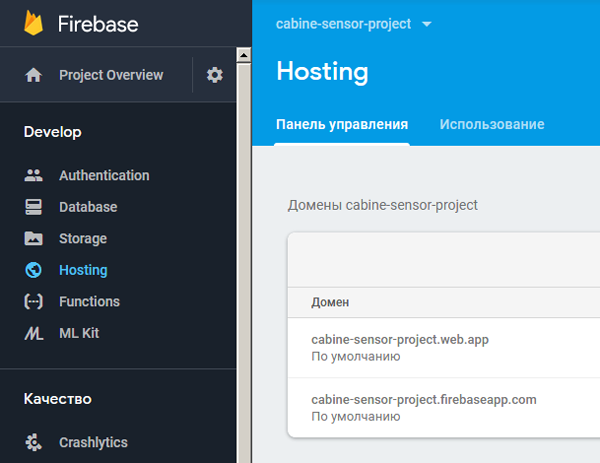Switch to Использование tab
The height and width of the screenshot is (463, 600).
(x=492, y=124)
